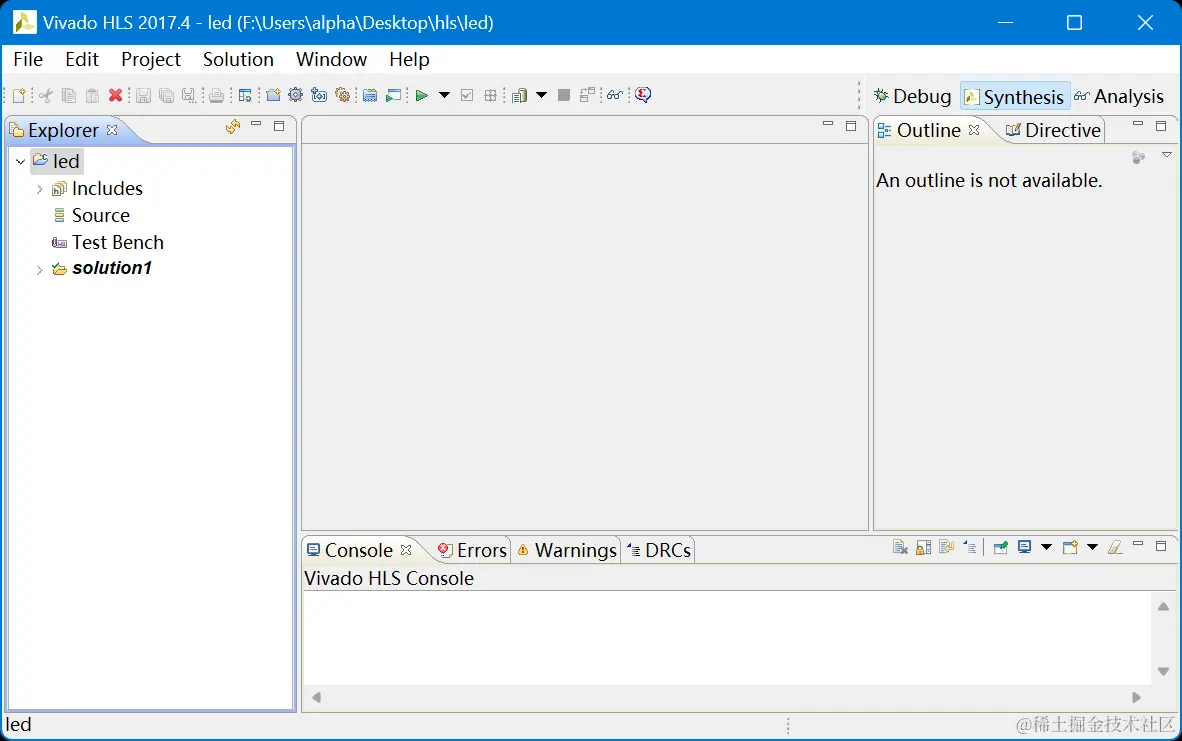Click the Console vertical scroll down arrow
This screenshot has height=741, width=1182.
click(x=1163, y=671)
